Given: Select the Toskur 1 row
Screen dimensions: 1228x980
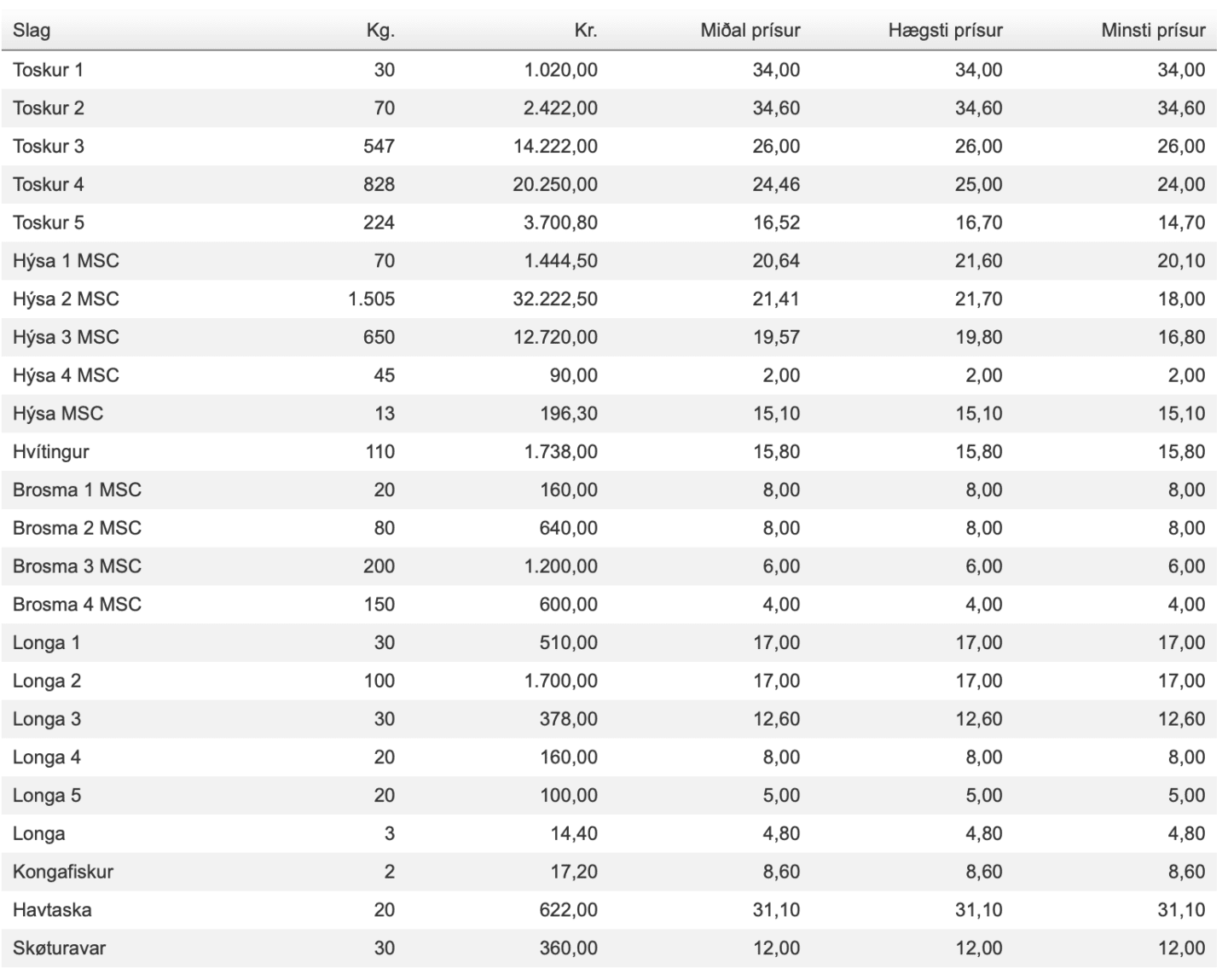Looking at the screenshot, I should click(609, 70).
